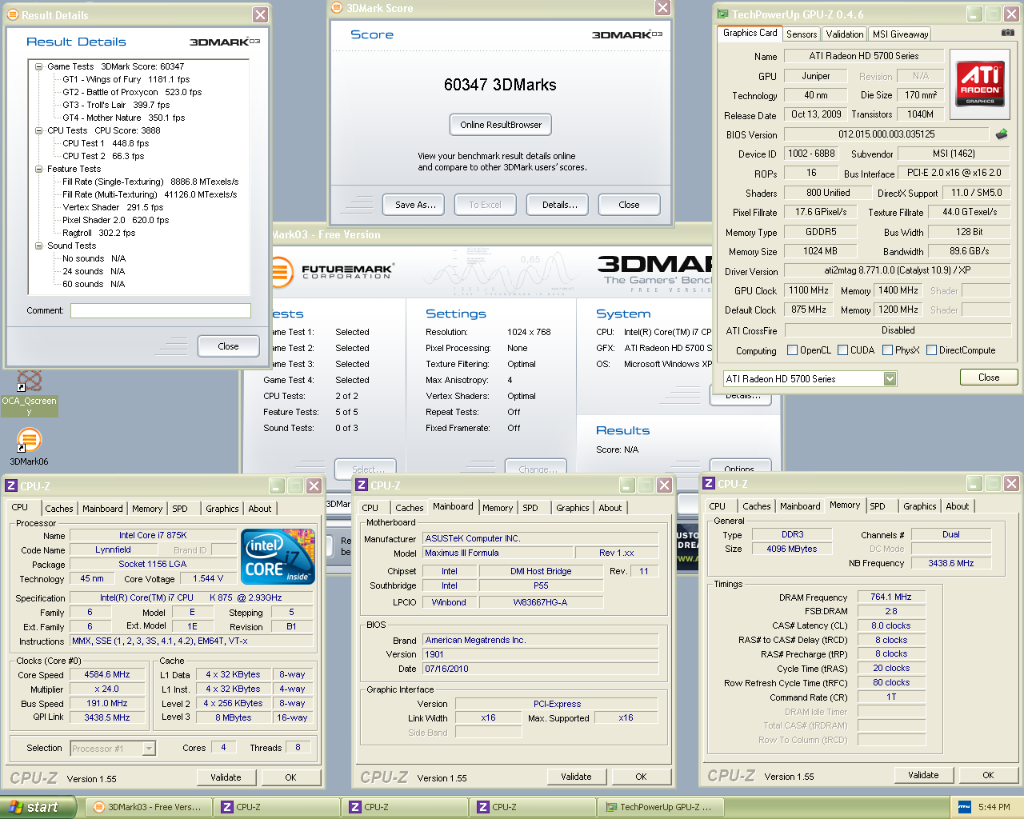Viewport: 1024px width, 819px height.
Task: Open the OCA_Qscreeny desktop shortcut
Action: click(29, 381)
